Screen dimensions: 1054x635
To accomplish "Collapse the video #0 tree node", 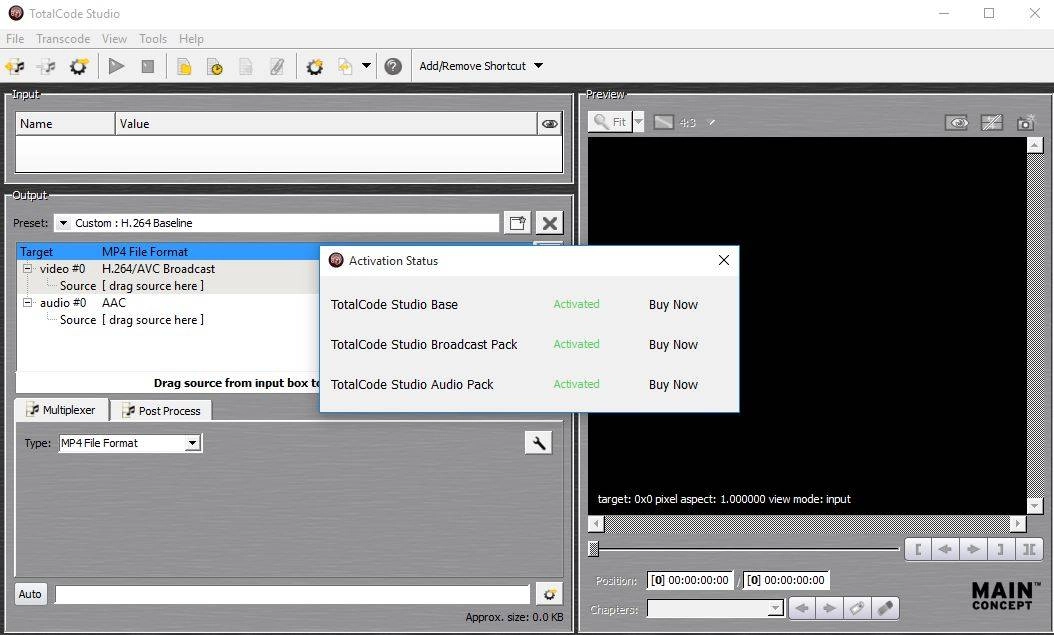I will (x=28, y=269).
